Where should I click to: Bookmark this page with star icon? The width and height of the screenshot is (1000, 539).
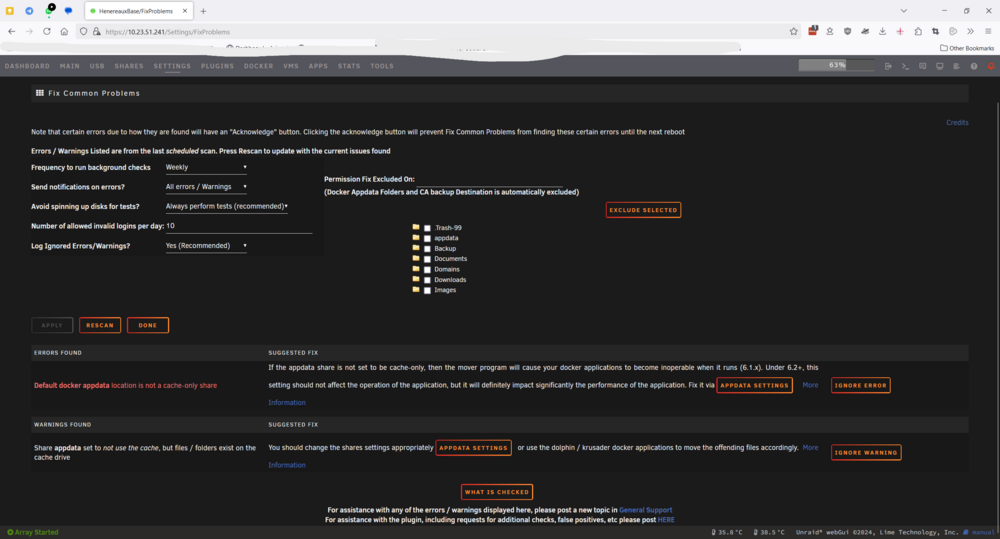(x=793, y=31)
